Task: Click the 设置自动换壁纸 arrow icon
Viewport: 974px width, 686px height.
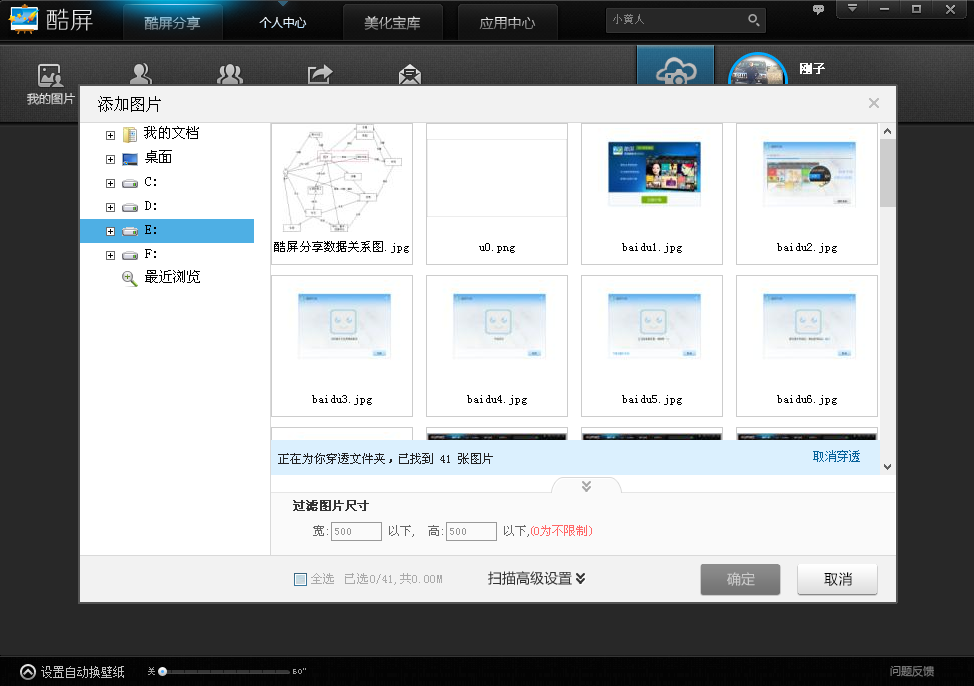Action: click(28, 672)
